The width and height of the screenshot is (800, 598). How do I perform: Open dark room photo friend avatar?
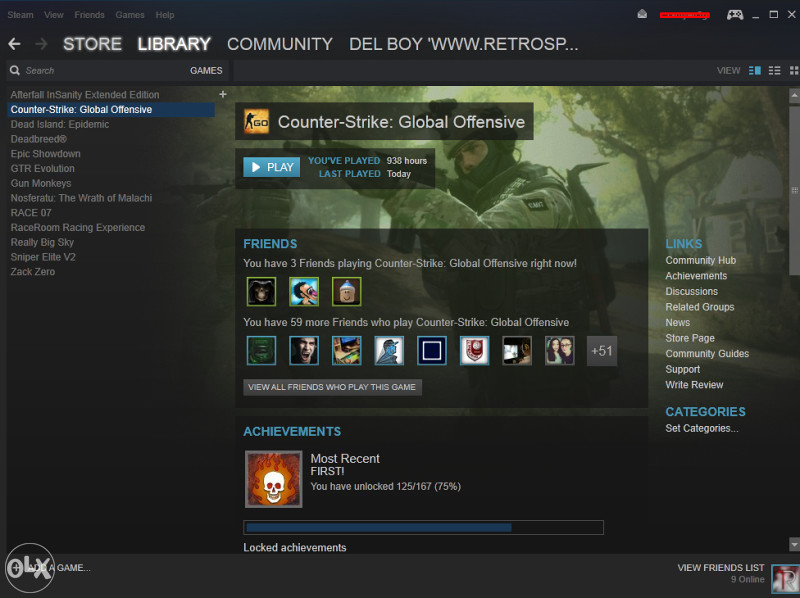pyautogui.click(x=517, y=351)
